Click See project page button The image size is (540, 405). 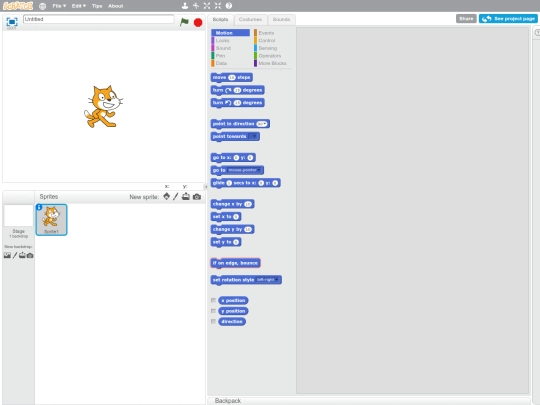point(508,19)
